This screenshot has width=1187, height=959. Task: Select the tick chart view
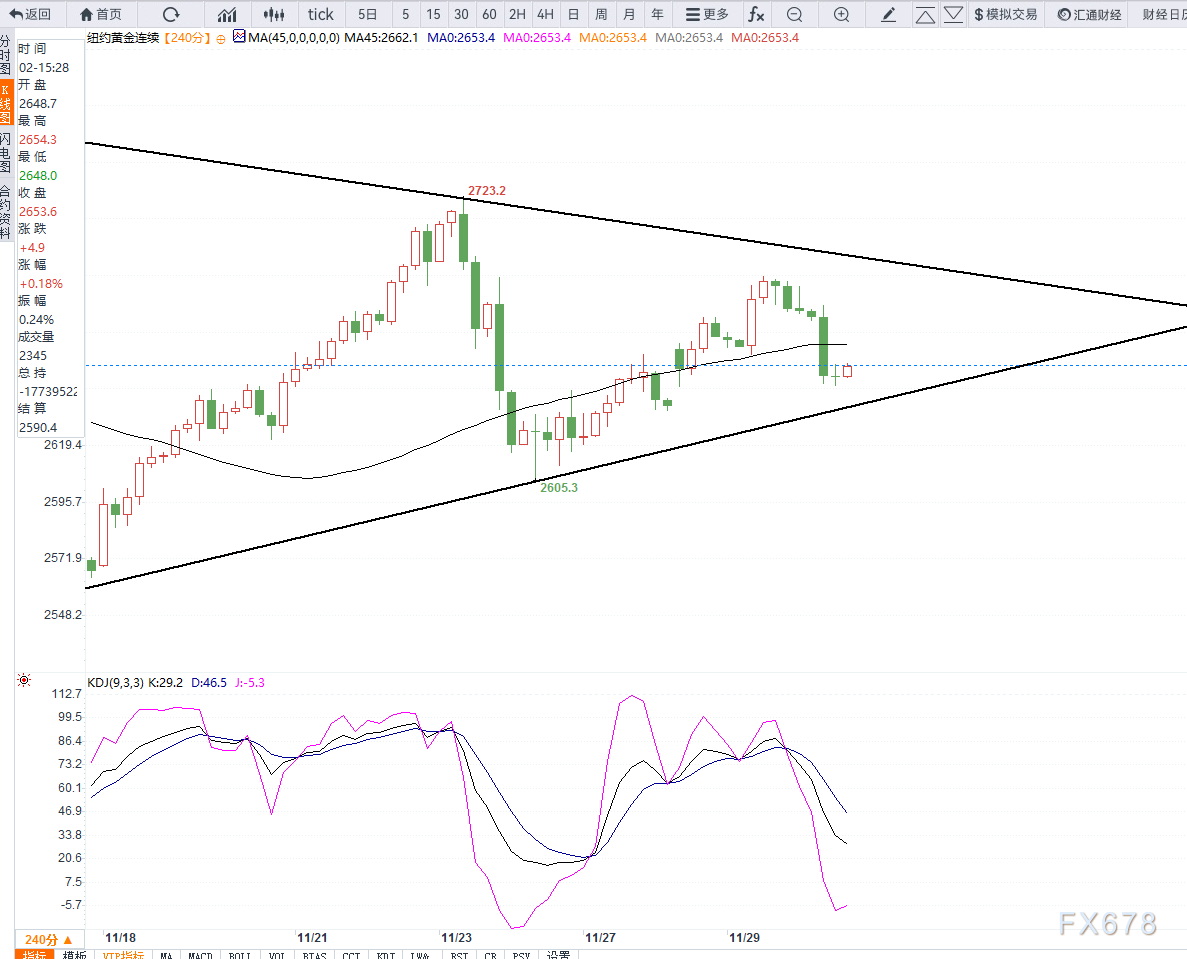tap(321, 14)
